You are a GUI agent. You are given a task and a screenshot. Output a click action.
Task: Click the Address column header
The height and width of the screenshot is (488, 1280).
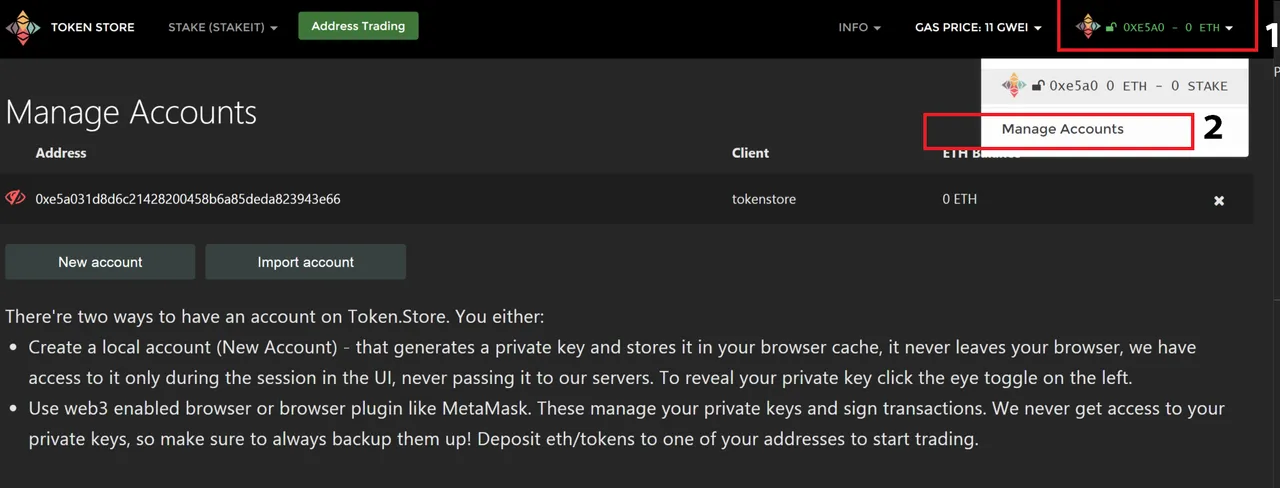pyautogui.click(x=61, y=153)
